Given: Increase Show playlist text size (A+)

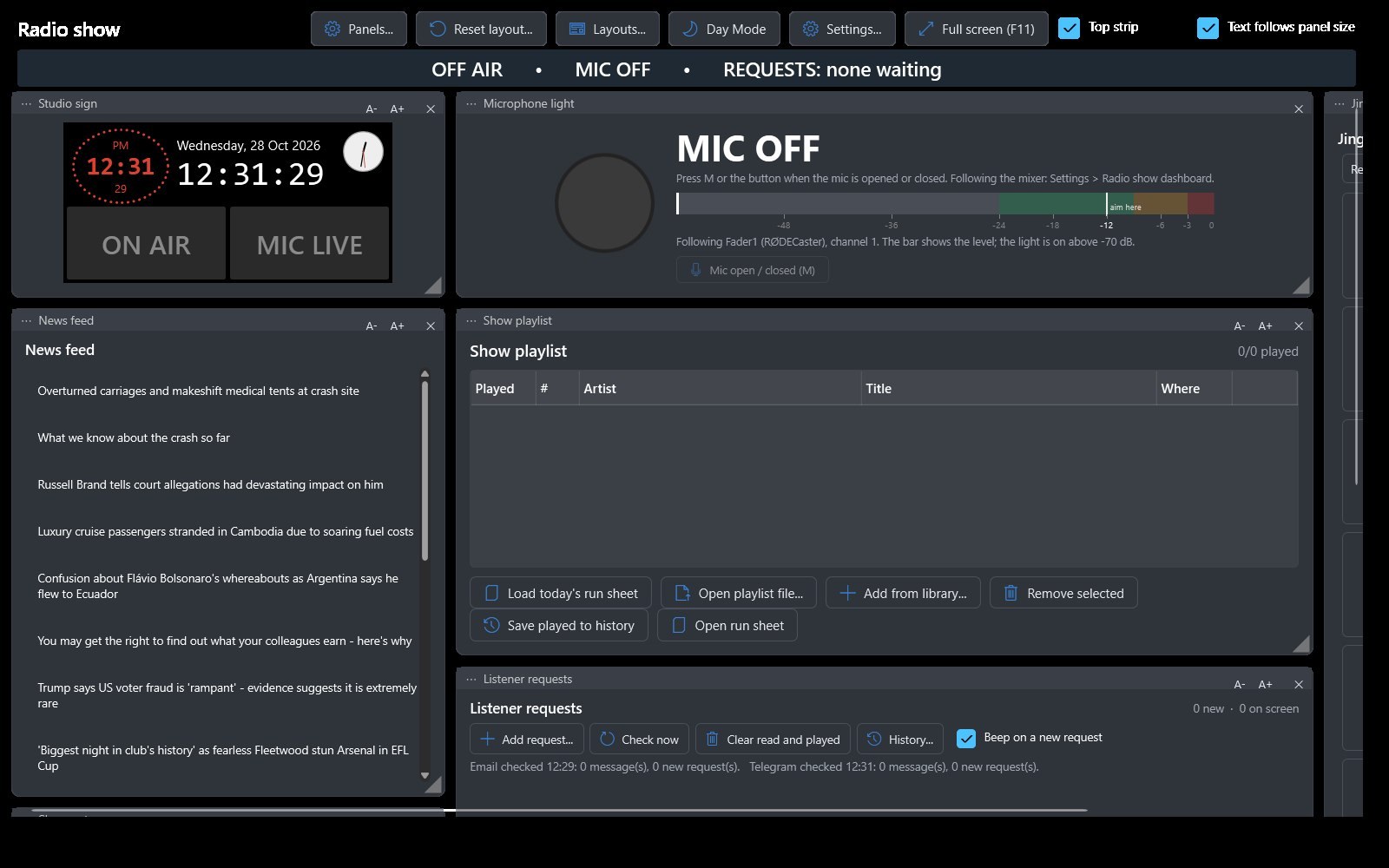Looking at the screenshot, I should (1265, 325).
